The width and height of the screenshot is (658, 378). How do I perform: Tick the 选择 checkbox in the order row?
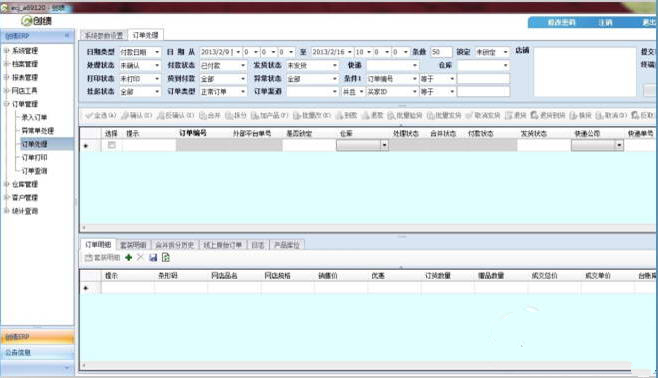coord(112,145)
